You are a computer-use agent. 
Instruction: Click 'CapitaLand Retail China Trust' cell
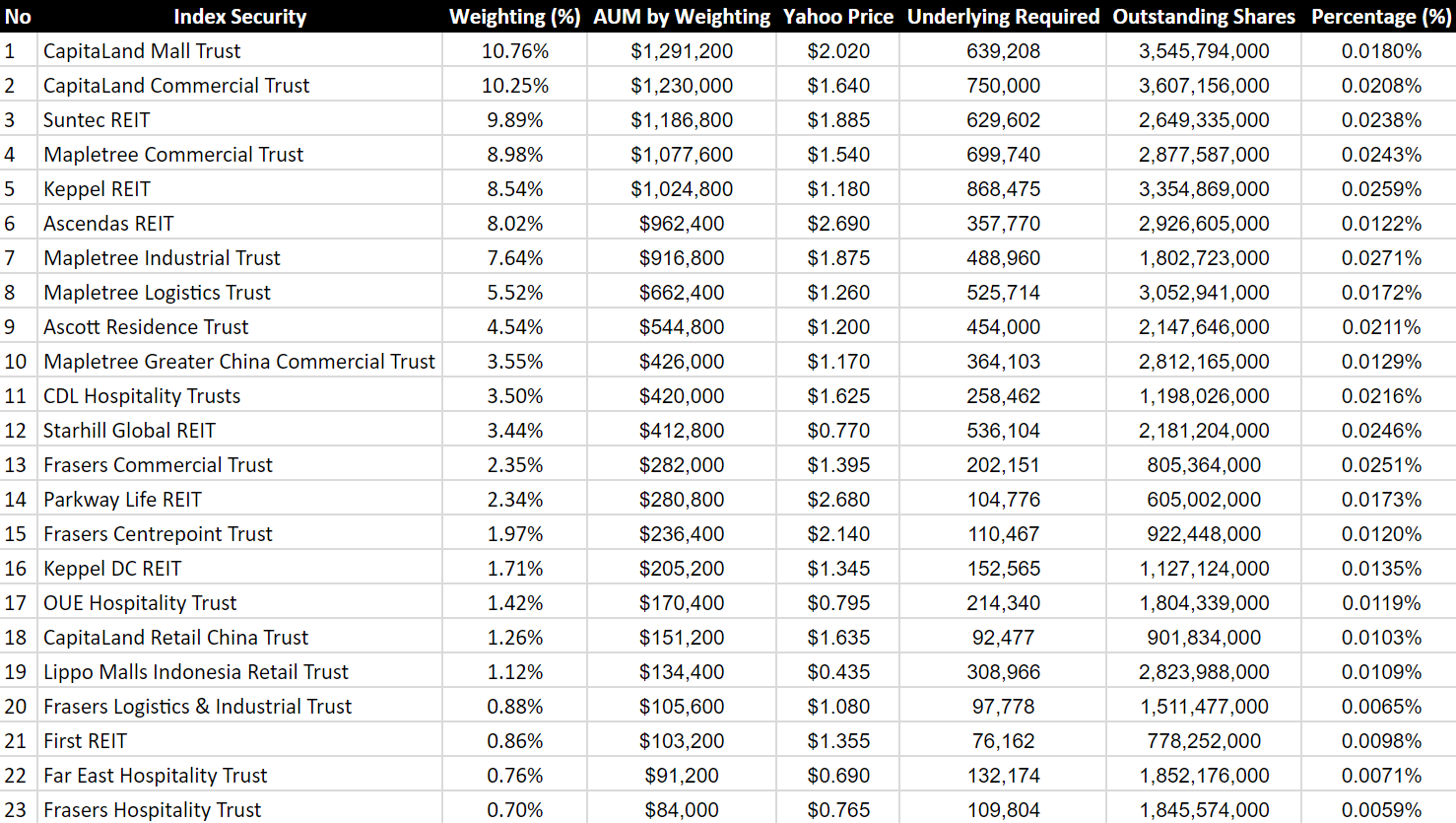click(x=239, y=637)
